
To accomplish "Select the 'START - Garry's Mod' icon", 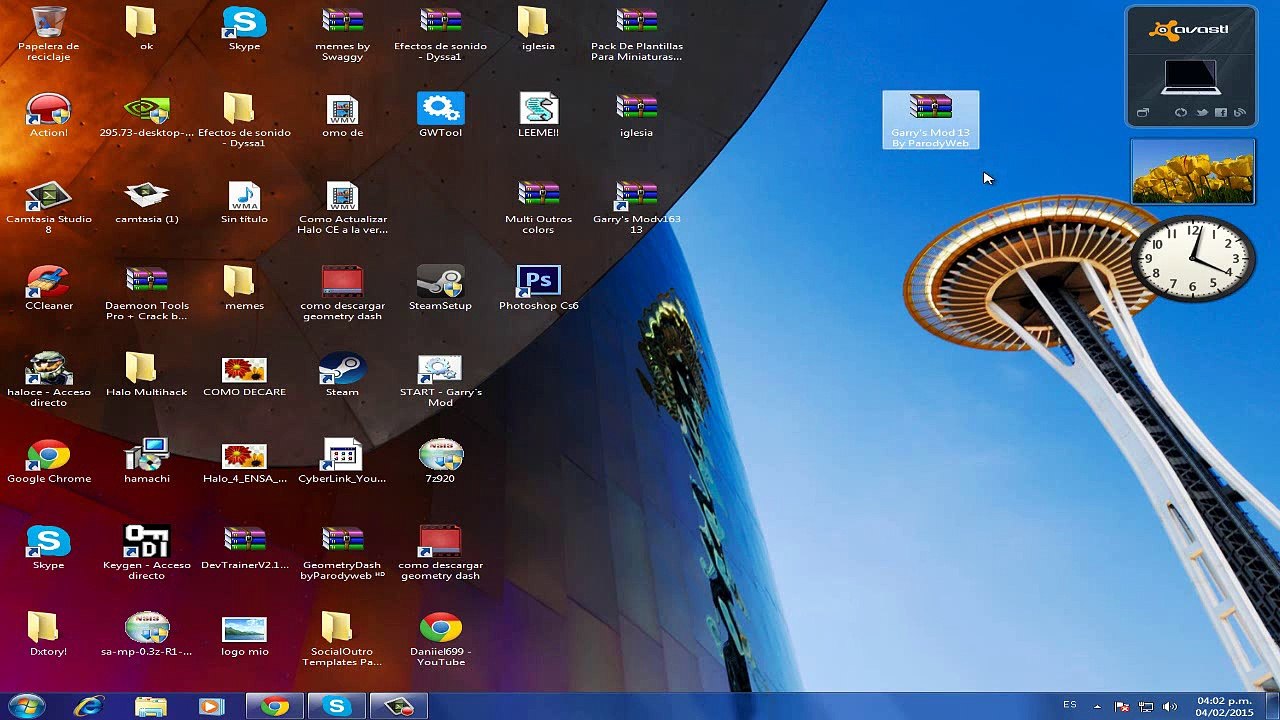I will click(440, 380).
